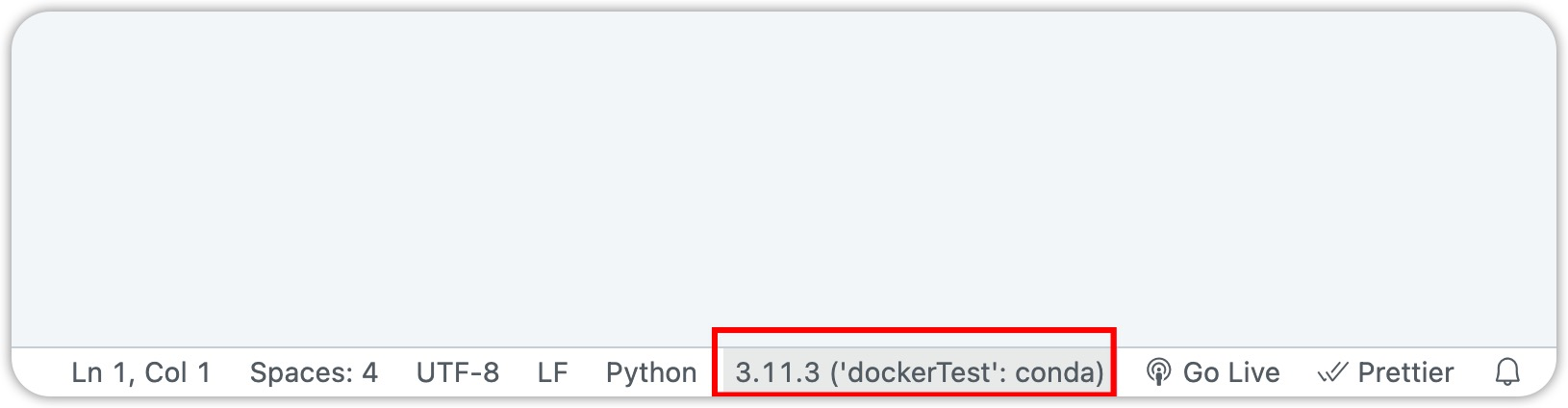The height and width of the screenshot is (408, 1568).
Task: Open Go to Line via Ln 1, Col 1
Action: coord(140,372)
